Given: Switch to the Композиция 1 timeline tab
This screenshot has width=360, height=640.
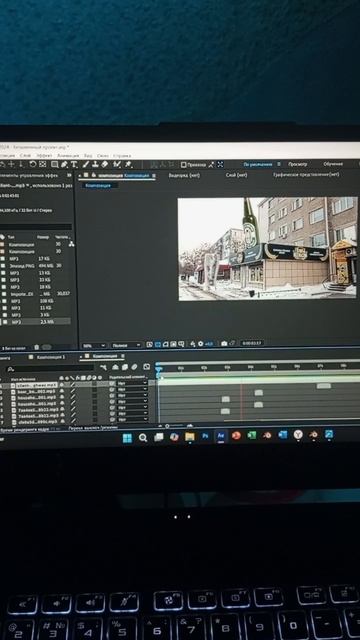Looking at the screenshot, I should click(51, 357).
